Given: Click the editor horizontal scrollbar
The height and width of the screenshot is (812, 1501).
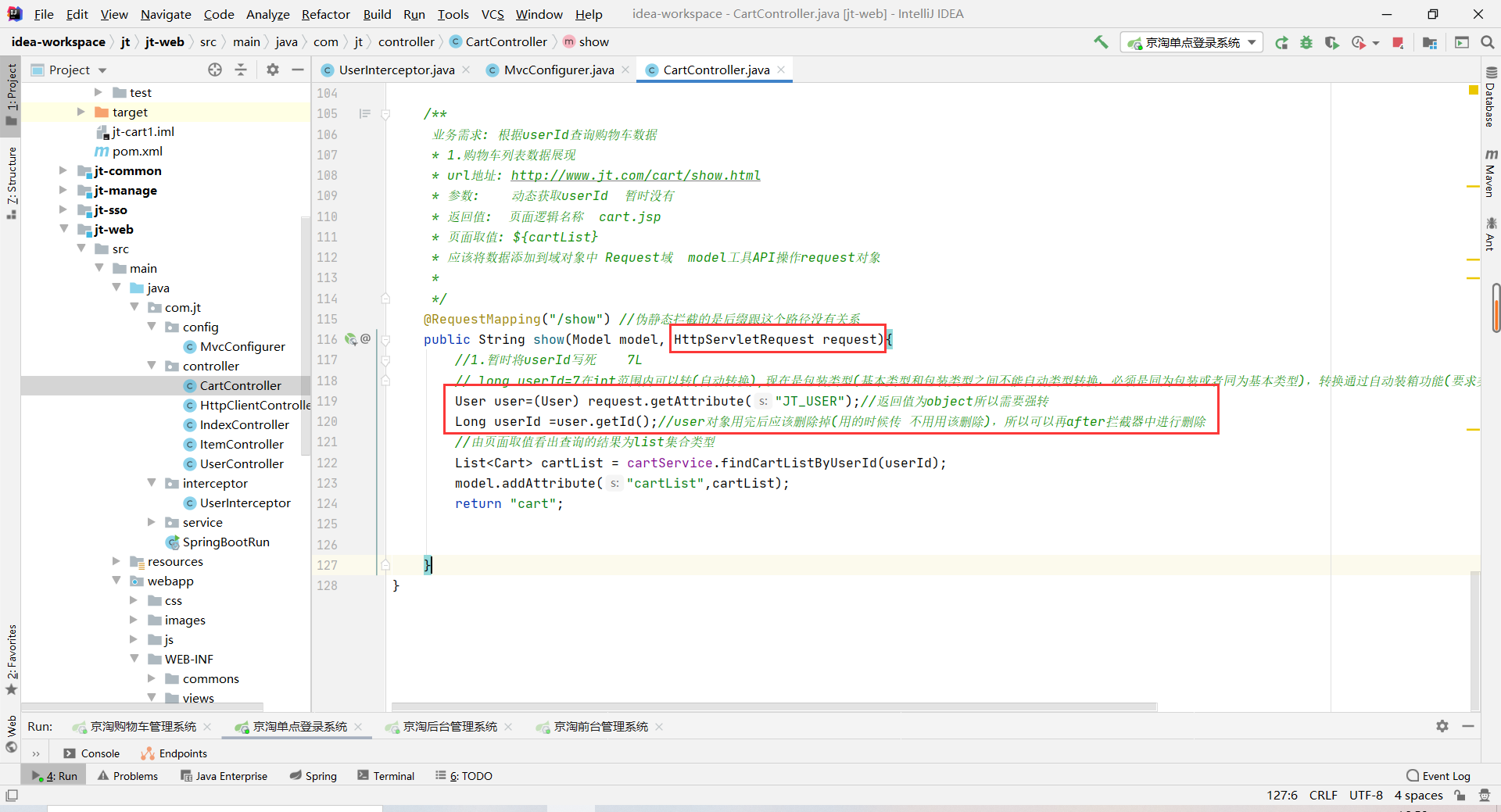Looking at the screenshot, I should 774,706.
